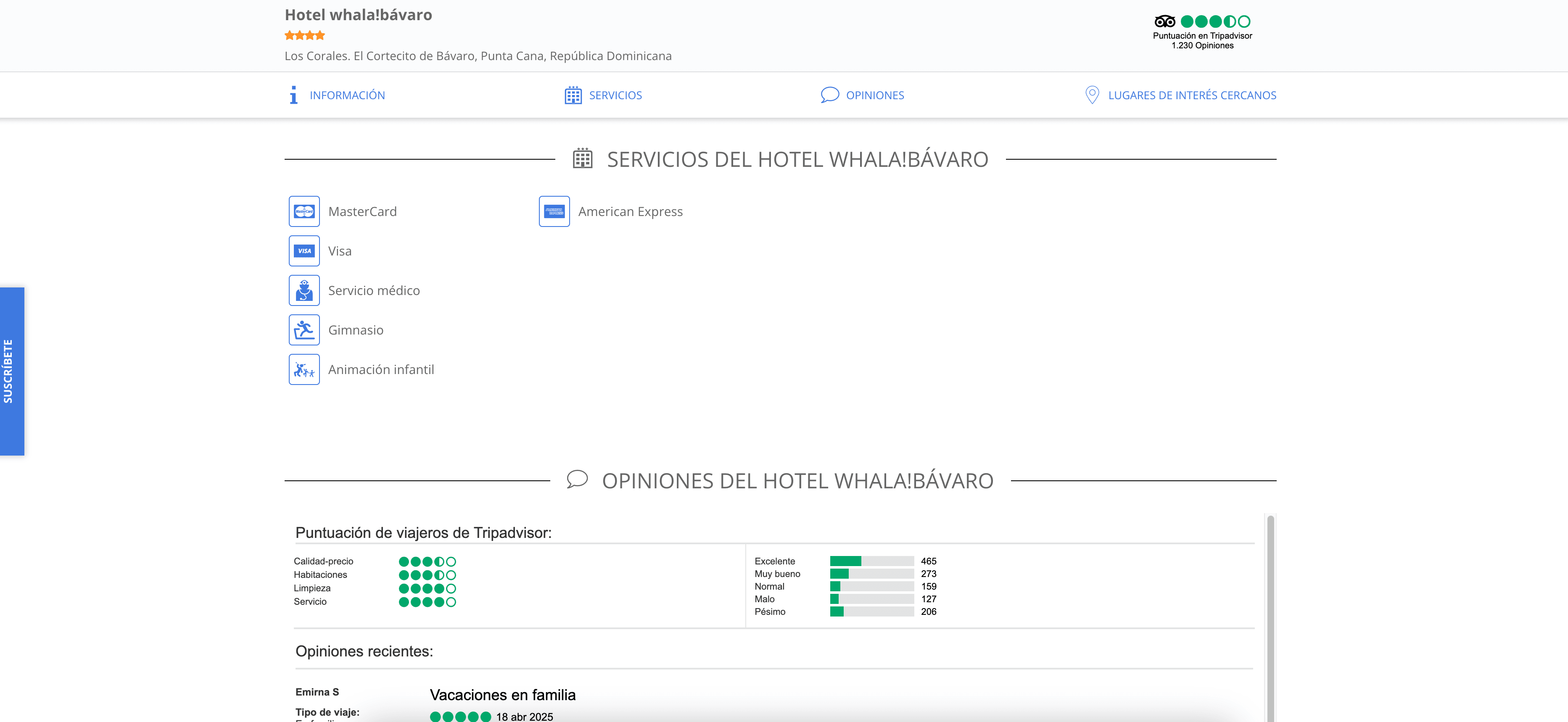Click the SUSCRÍBETE side button

12,372
